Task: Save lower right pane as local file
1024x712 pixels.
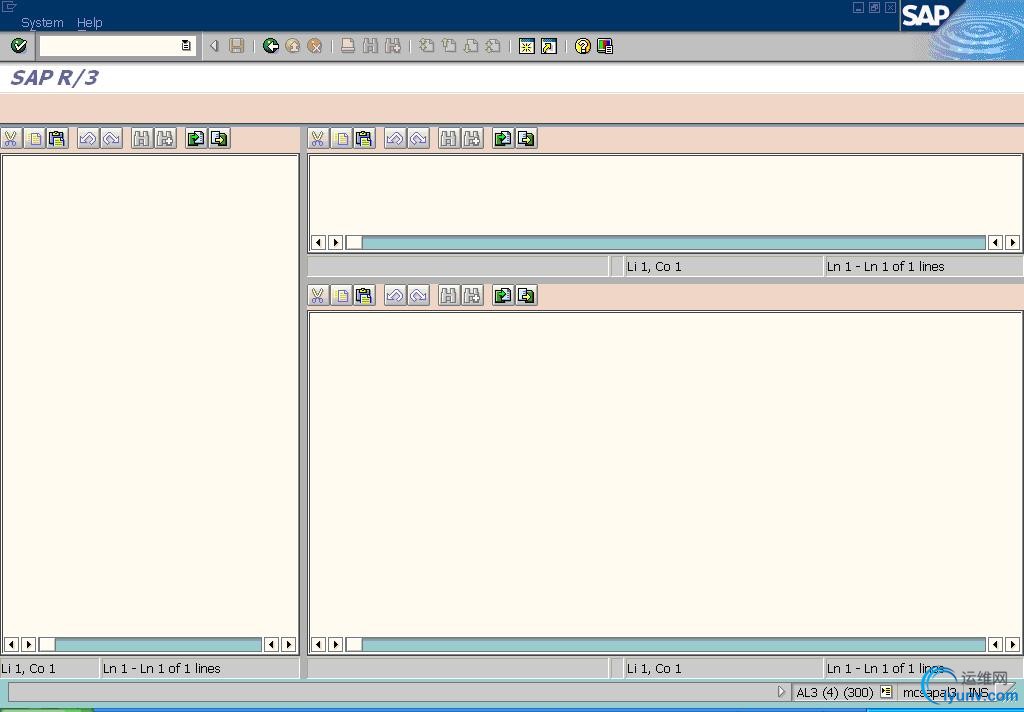Action: [x=526, y=296]
